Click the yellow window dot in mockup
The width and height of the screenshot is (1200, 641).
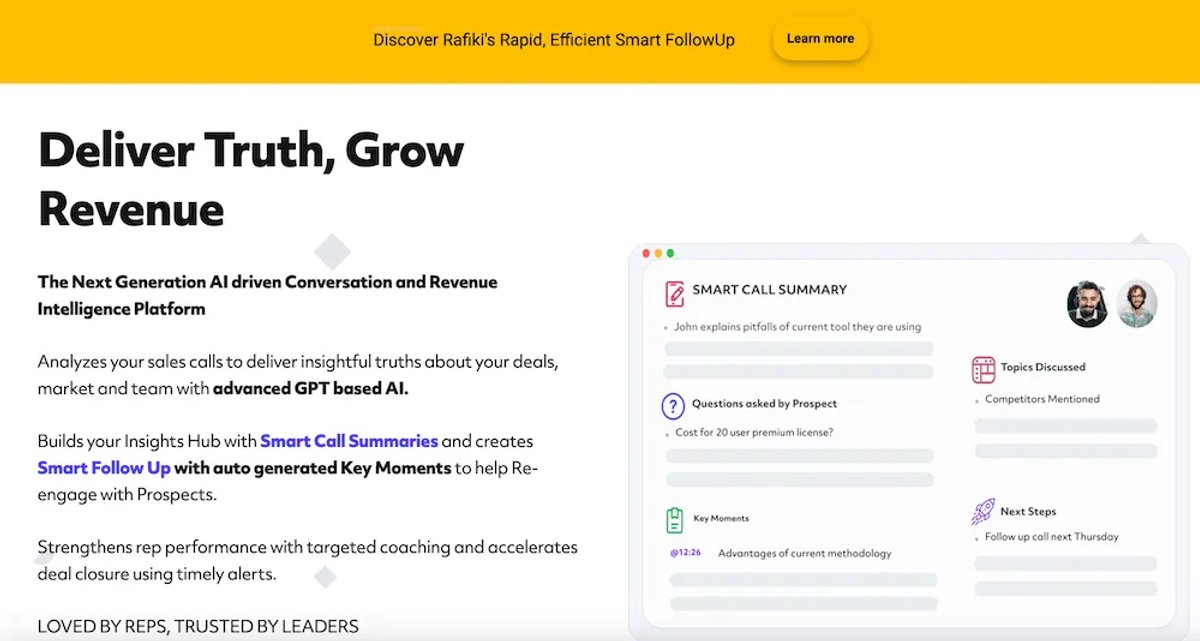[658, 253]
